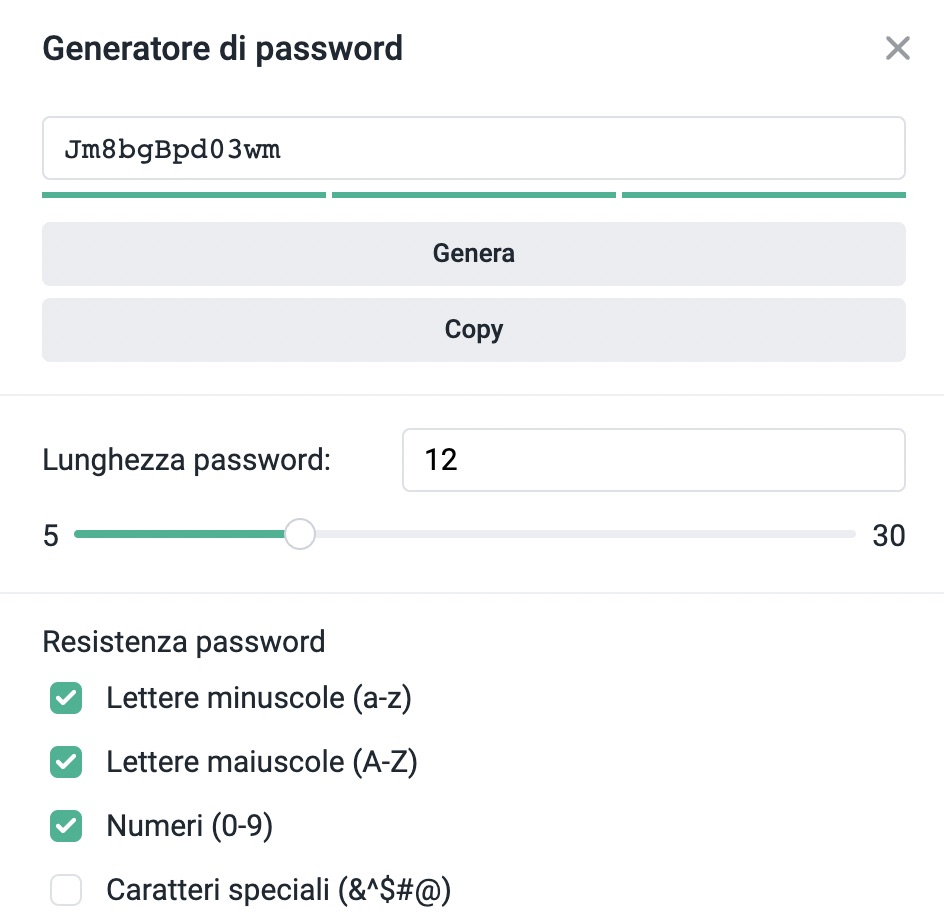Click the password length slider handle

pyautogui.click(x=299, y=535)
